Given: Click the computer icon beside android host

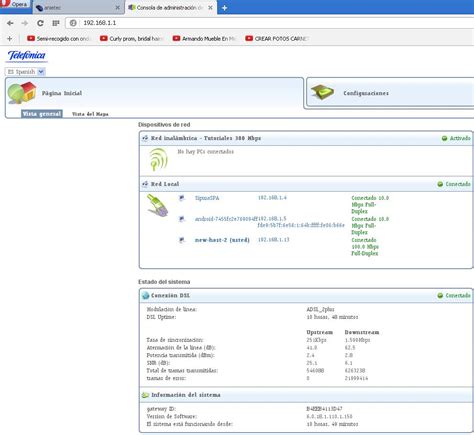Looking at the screenshot, I should click(182, 219).
